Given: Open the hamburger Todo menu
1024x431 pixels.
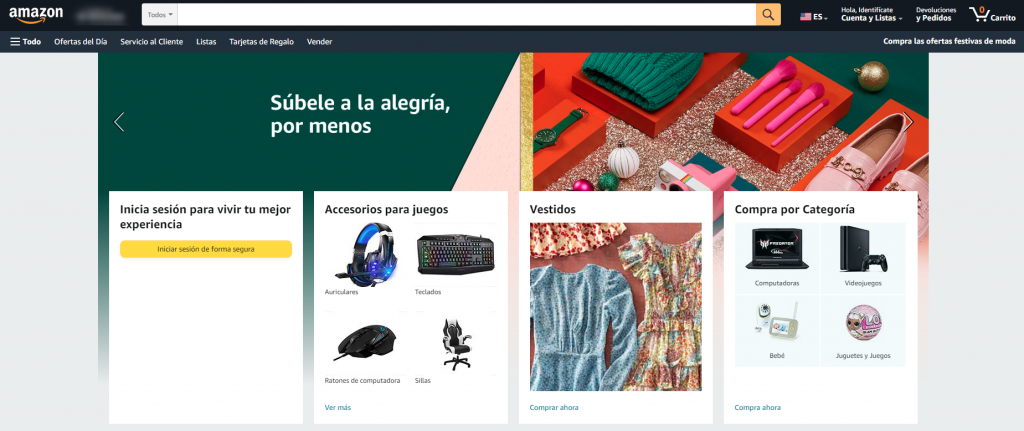Looking at the screenshot, I should point(25,41).
